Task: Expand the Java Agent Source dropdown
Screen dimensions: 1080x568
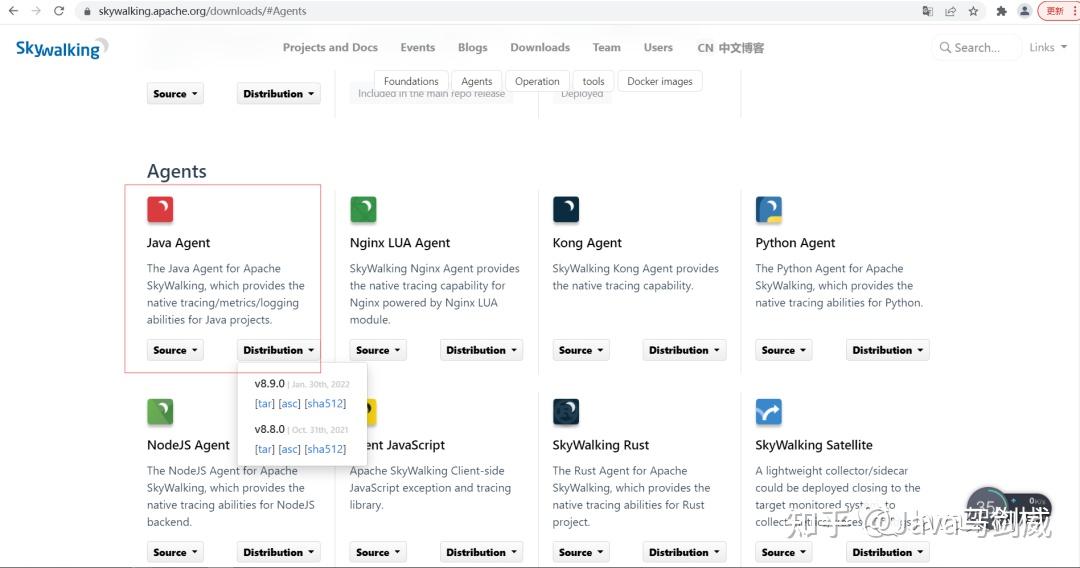Action: pos(176,350)
